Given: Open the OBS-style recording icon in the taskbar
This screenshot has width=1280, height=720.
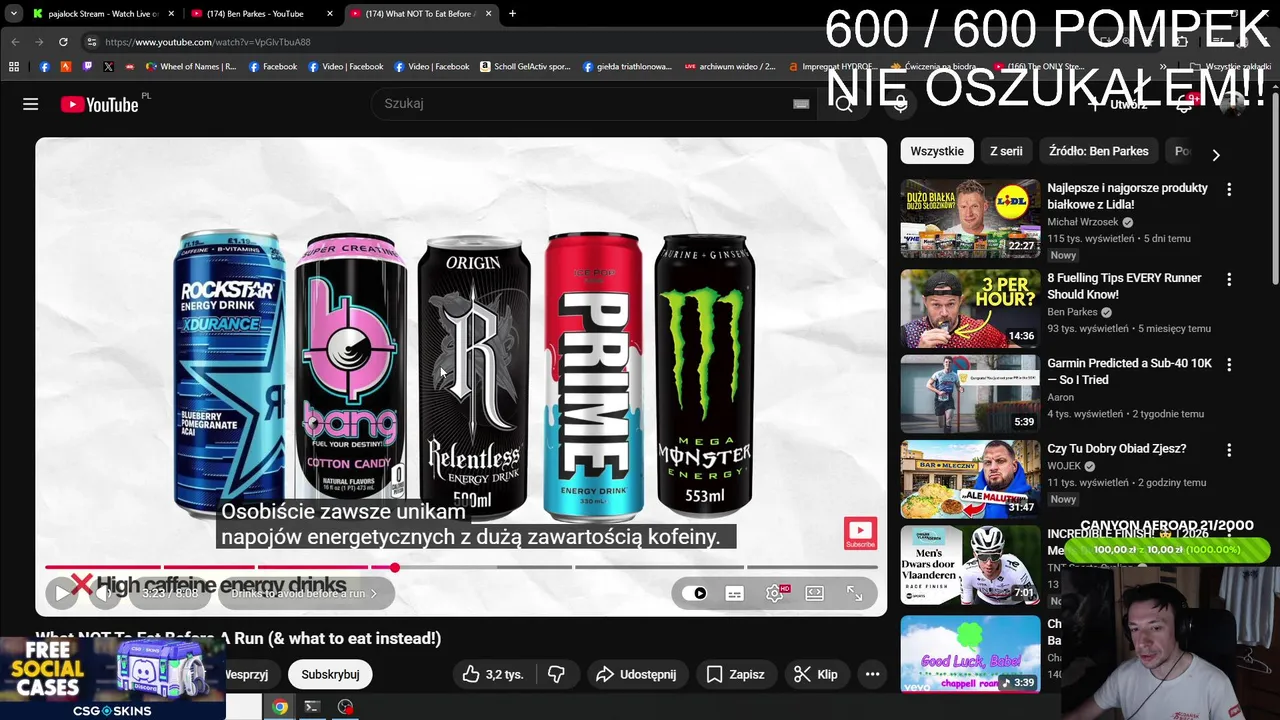Looking at the screenshot, I should click(345, 707).
